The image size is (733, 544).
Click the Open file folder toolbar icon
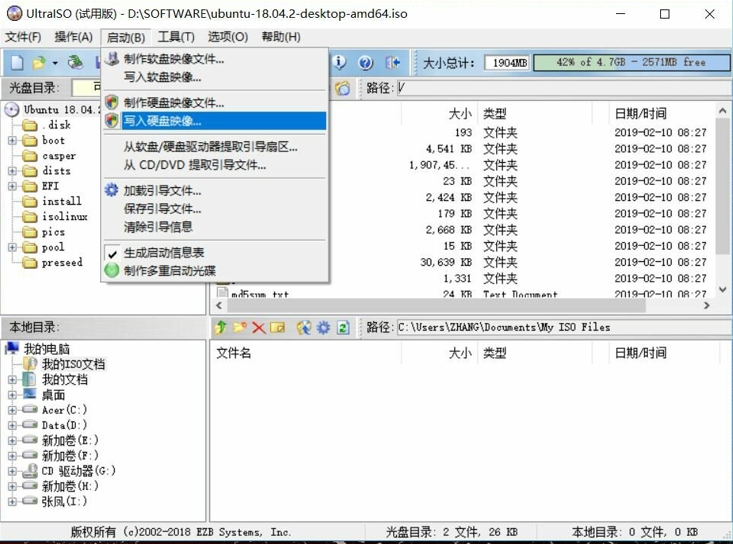pos(39,63)
